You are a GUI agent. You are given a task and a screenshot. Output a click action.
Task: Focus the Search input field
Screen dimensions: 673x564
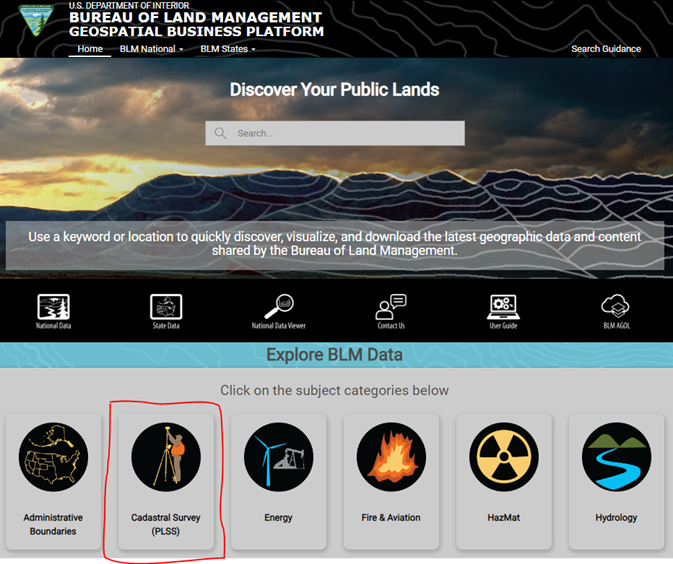335,133
